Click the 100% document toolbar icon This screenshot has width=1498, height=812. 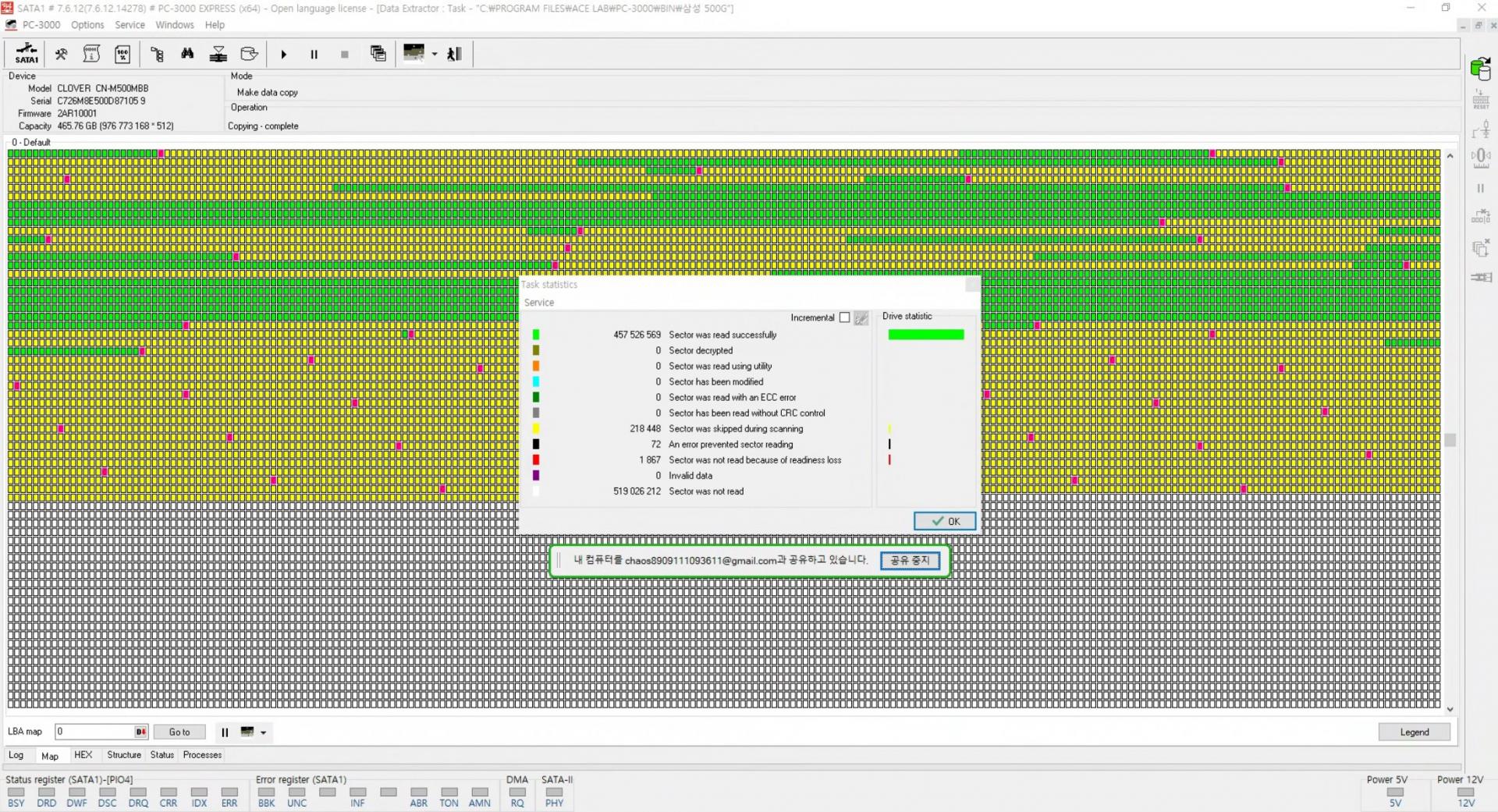[x=122, y=54]
